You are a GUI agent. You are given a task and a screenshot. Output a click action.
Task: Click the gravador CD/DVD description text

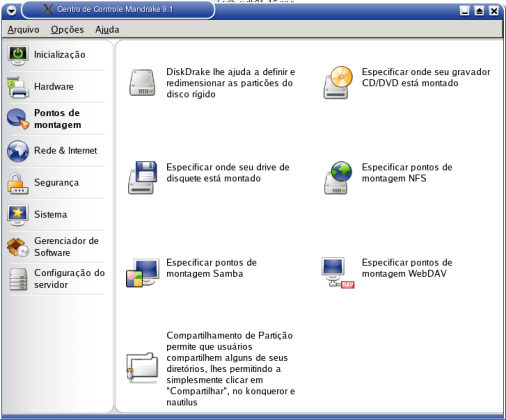click(426, 77)
